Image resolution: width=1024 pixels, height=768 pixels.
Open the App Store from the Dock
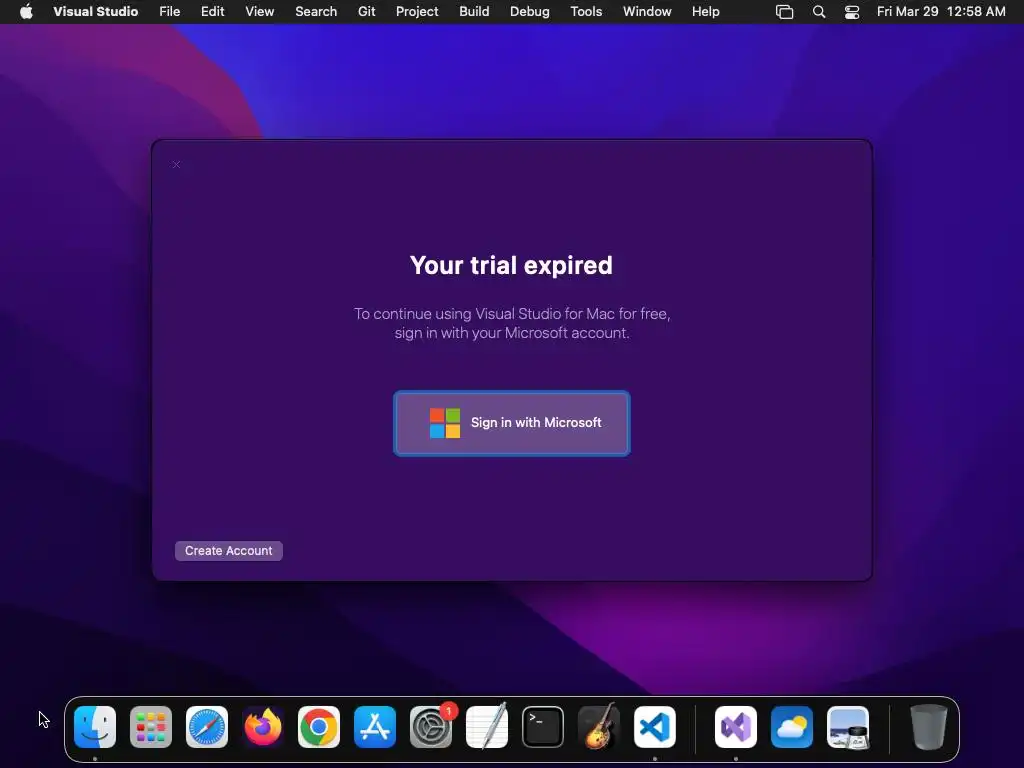375,727
